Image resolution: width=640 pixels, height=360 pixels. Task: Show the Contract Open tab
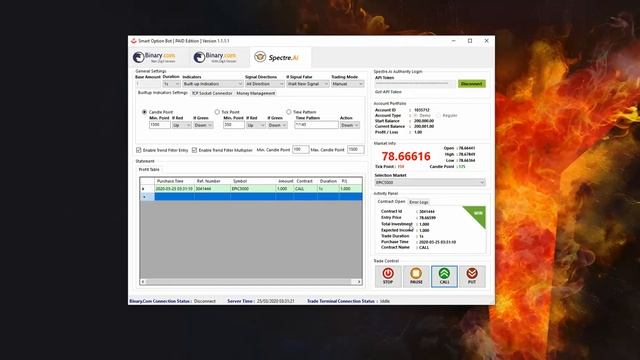(x=391, y=202)
